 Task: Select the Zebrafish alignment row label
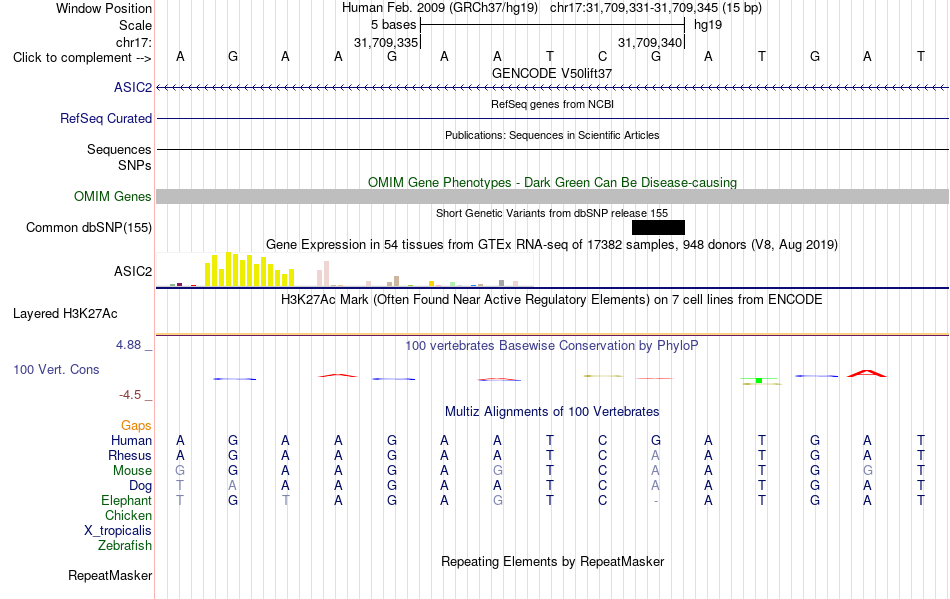coord(125,546)
